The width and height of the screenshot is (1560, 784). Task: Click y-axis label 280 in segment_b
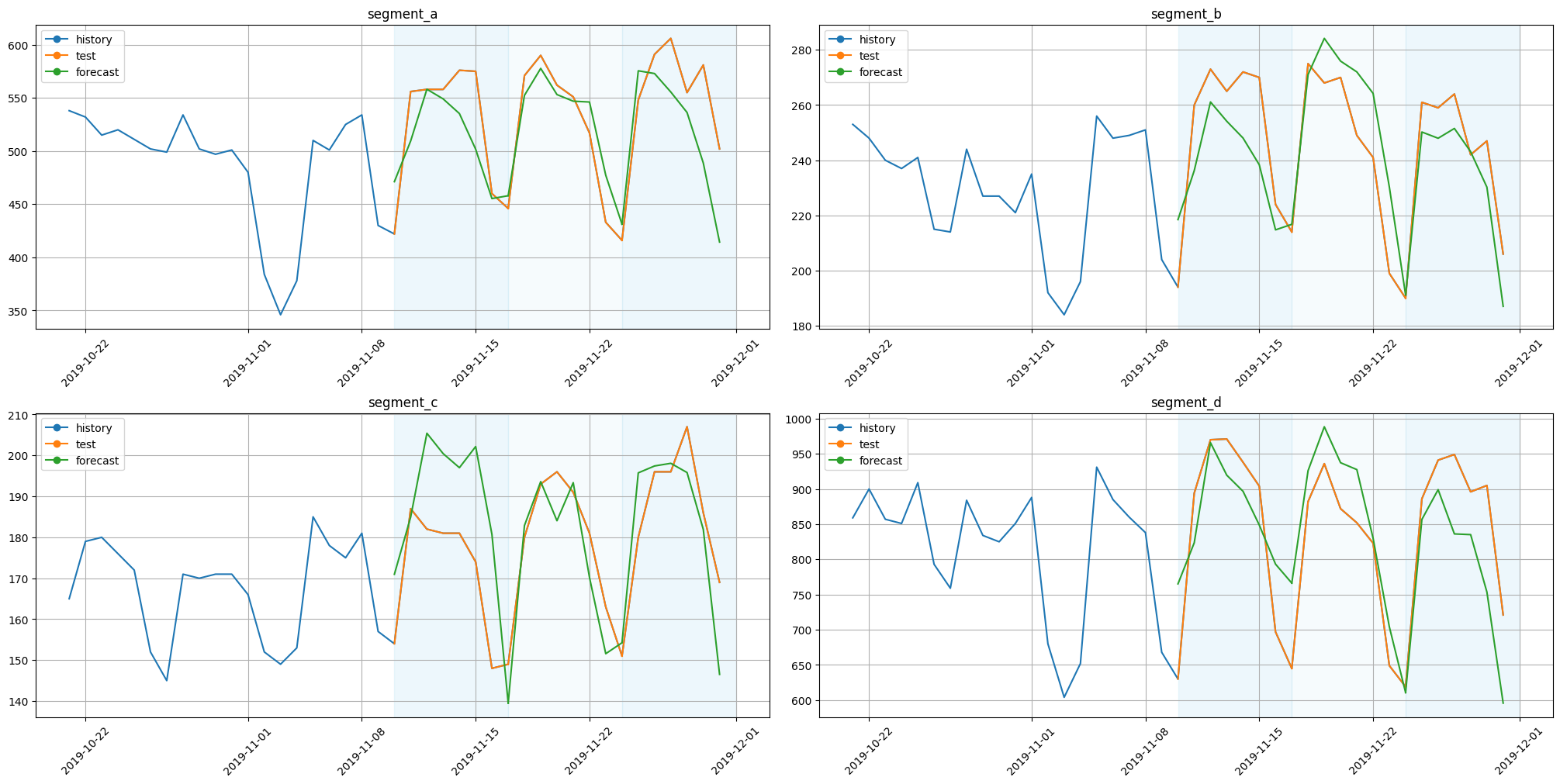(804, 50)
